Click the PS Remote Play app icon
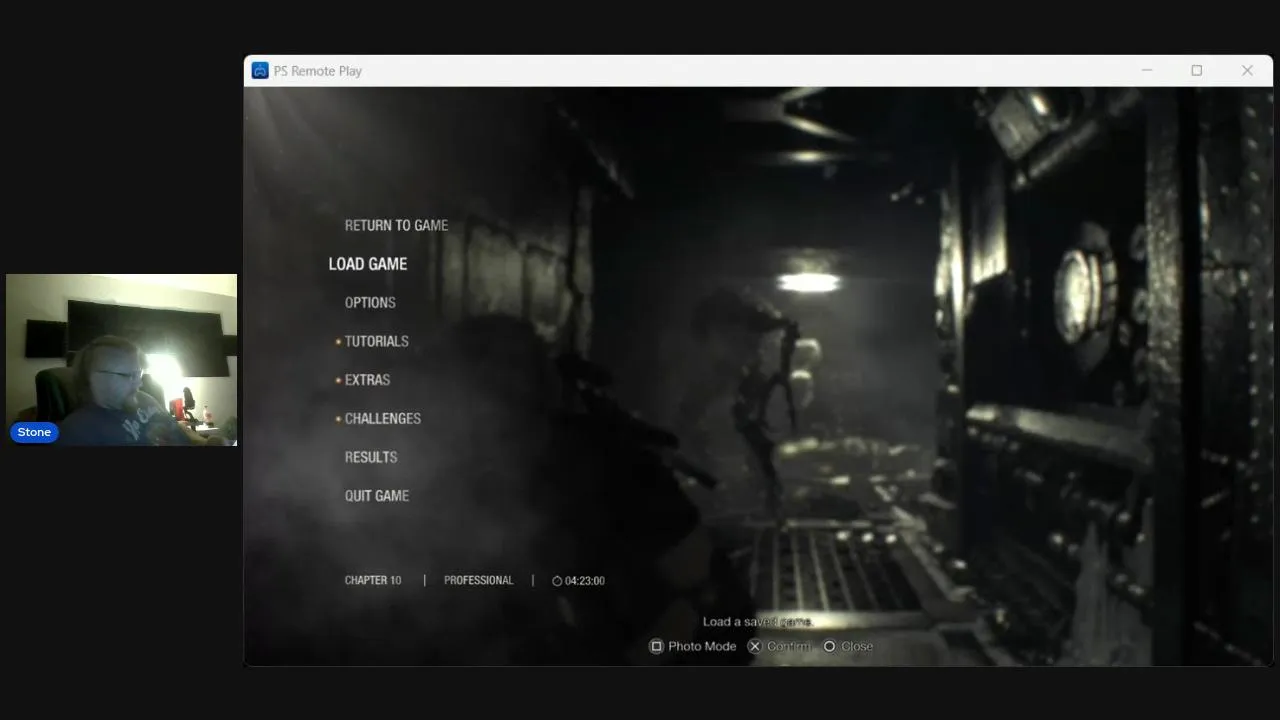This screenshot has height=720, width=1280. tap(260, 71)
